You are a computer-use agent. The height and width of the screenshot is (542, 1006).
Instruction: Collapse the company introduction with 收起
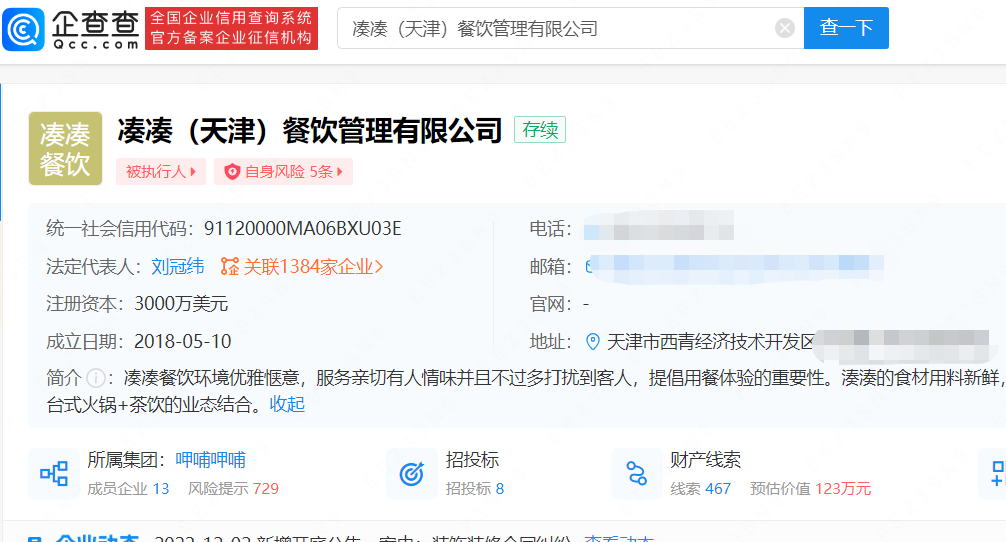click(287, 404)
